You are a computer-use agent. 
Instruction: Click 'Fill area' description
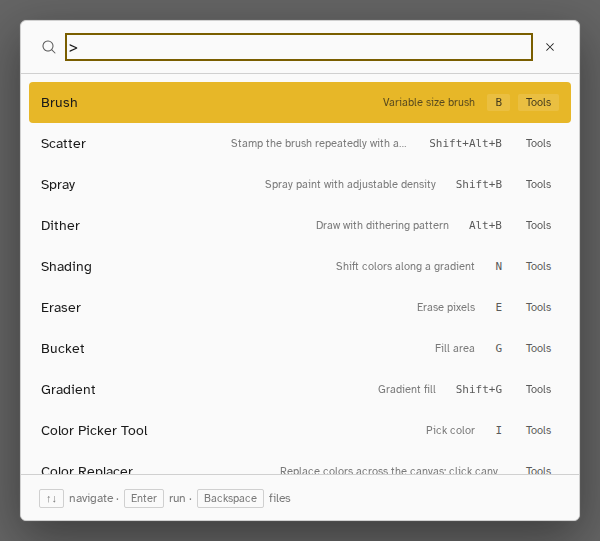coord(455,348)
